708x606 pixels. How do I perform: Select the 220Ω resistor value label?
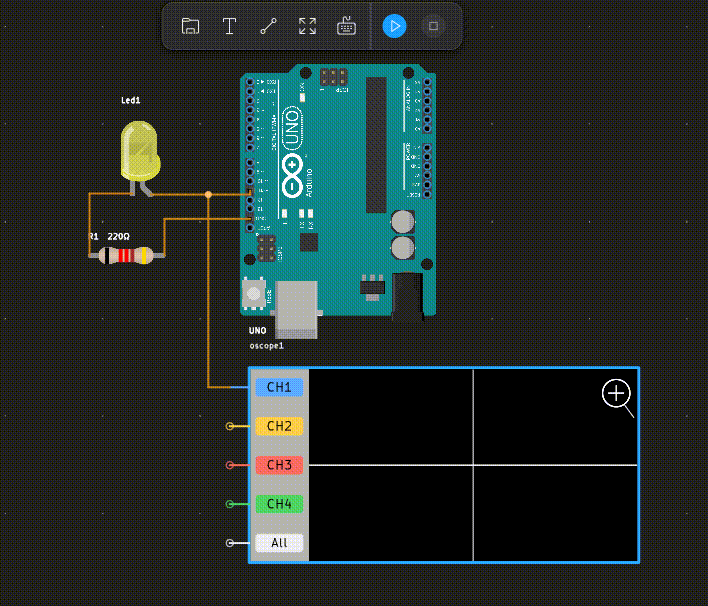click(118, 237)
